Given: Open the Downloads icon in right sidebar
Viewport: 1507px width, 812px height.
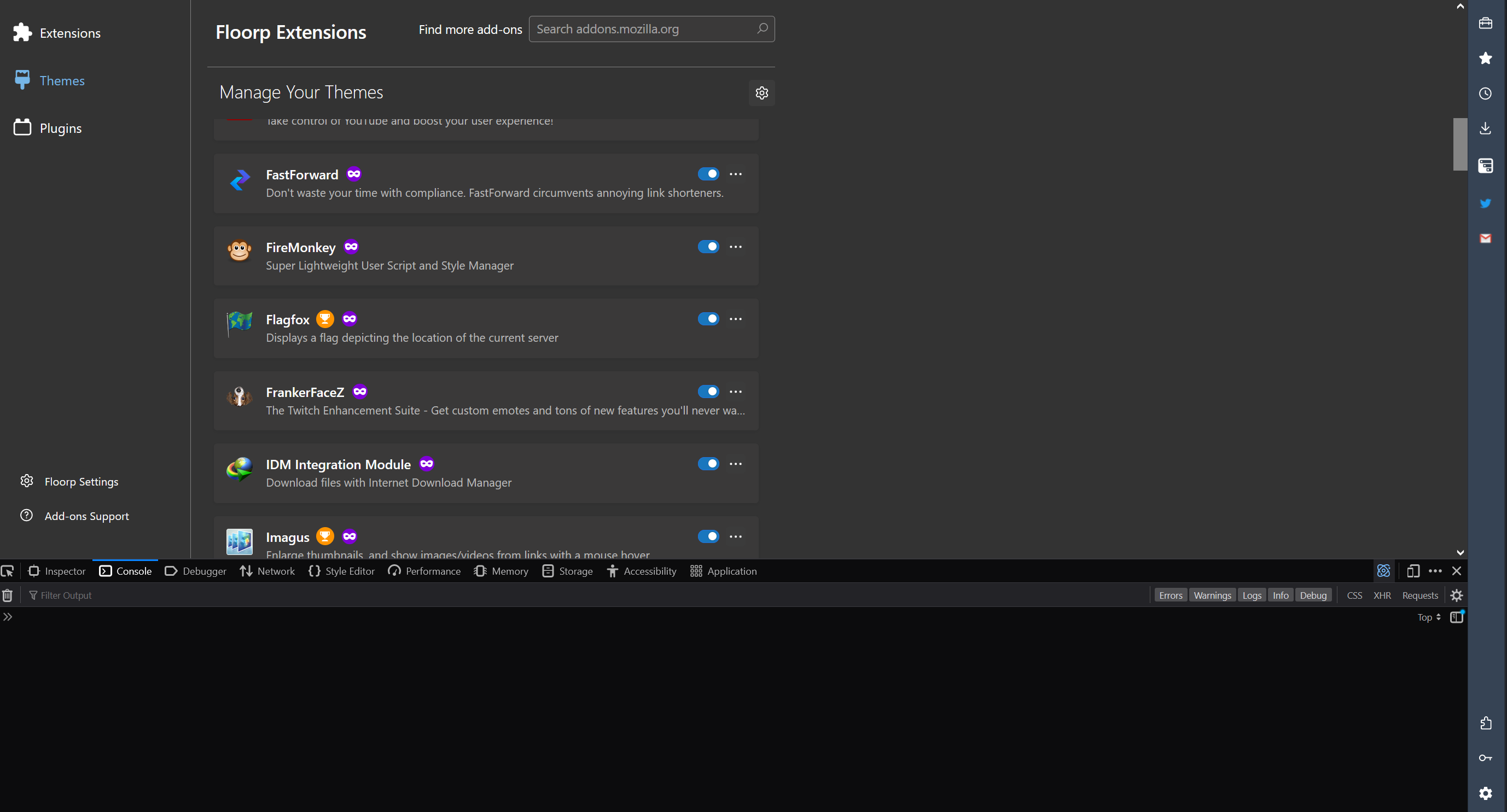Looking at the screenshot, I should (1485, 127).
